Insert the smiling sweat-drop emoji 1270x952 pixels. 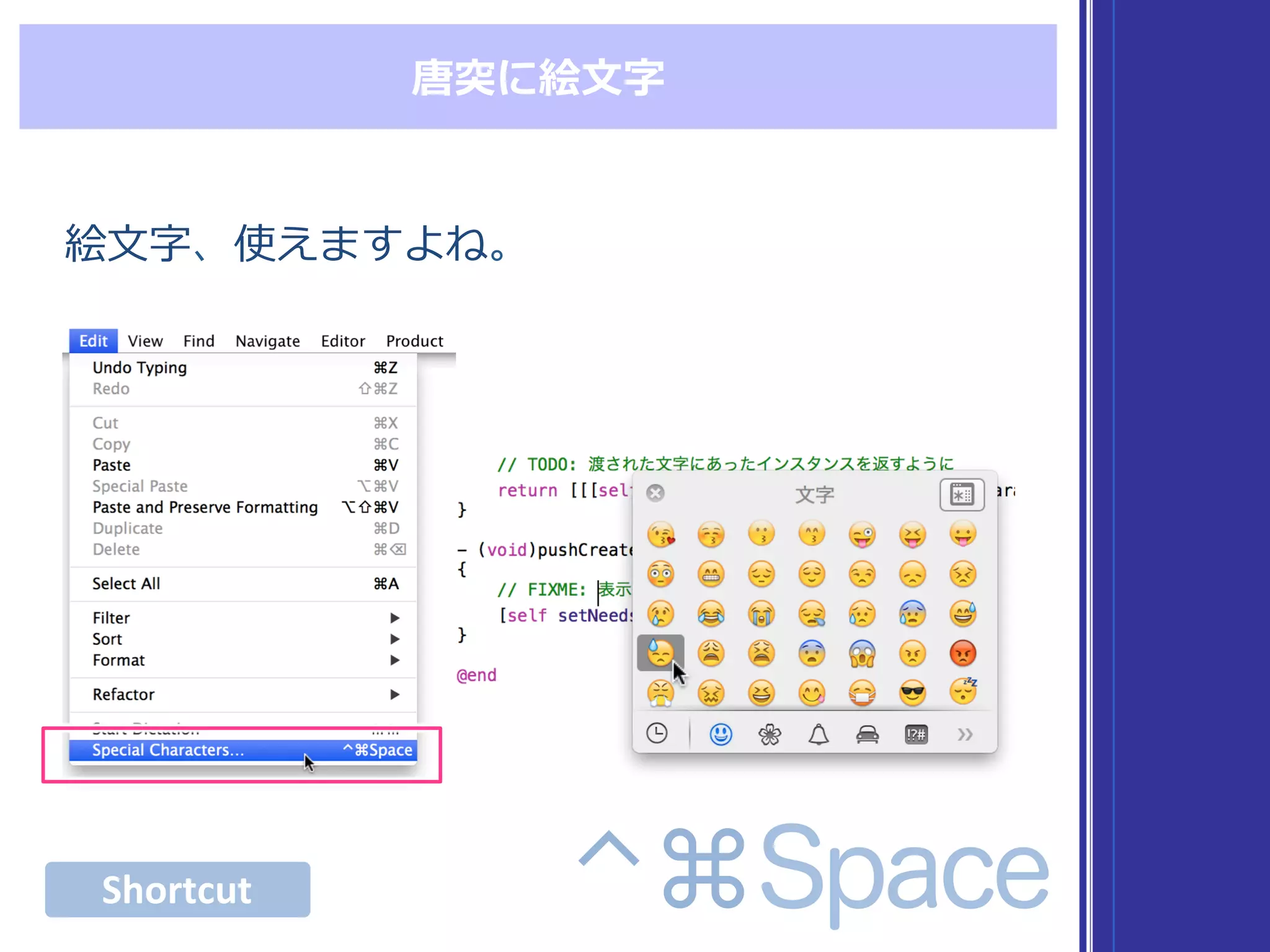click(x=962, y=614)
